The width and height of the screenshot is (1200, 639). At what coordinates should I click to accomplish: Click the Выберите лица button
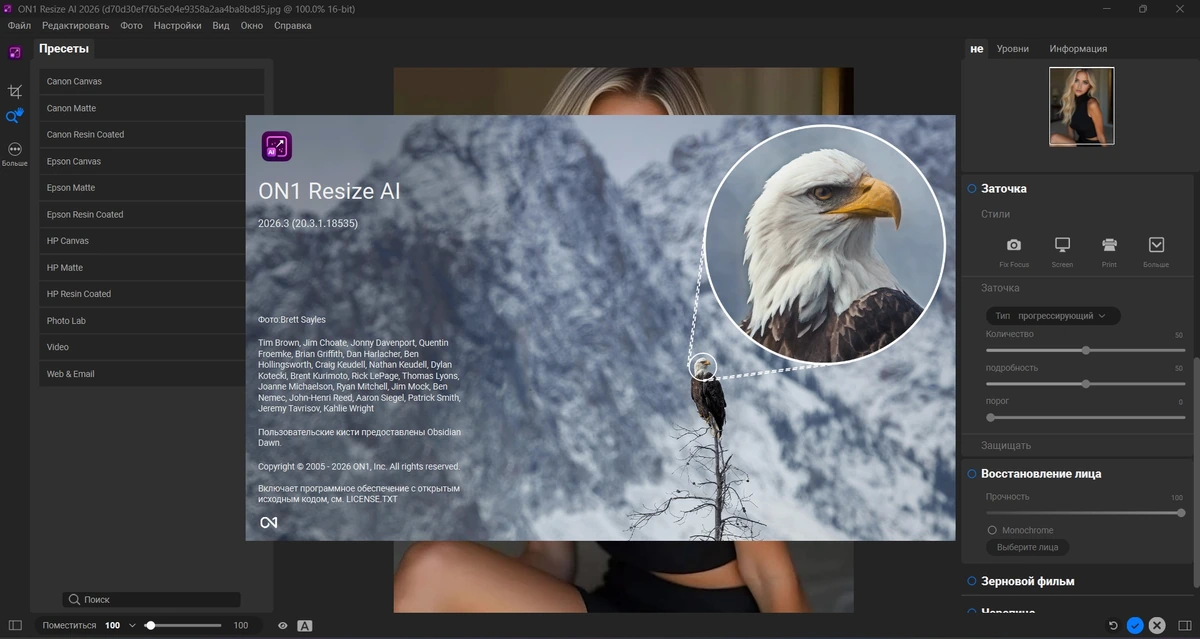(x=1027, y=547)
